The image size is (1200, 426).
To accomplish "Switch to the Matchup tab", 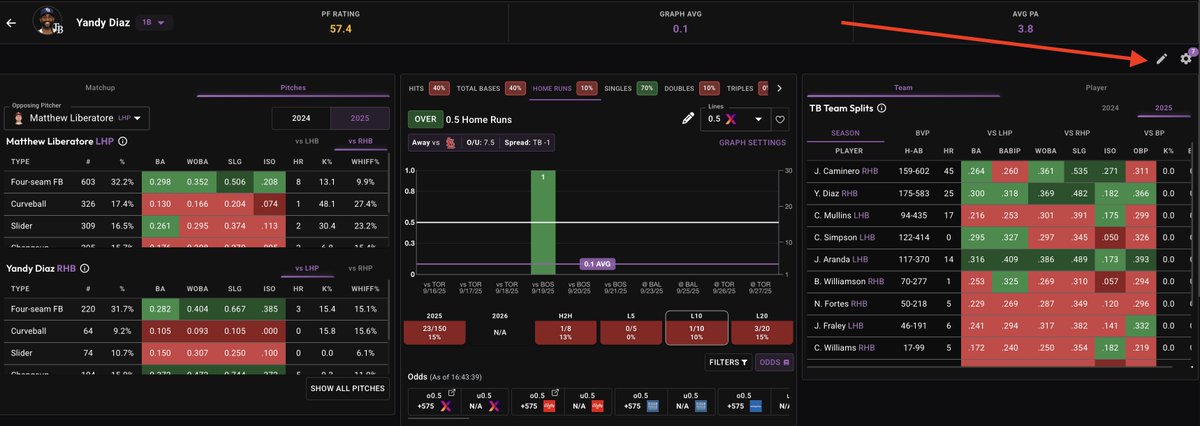I will point(100,87).
